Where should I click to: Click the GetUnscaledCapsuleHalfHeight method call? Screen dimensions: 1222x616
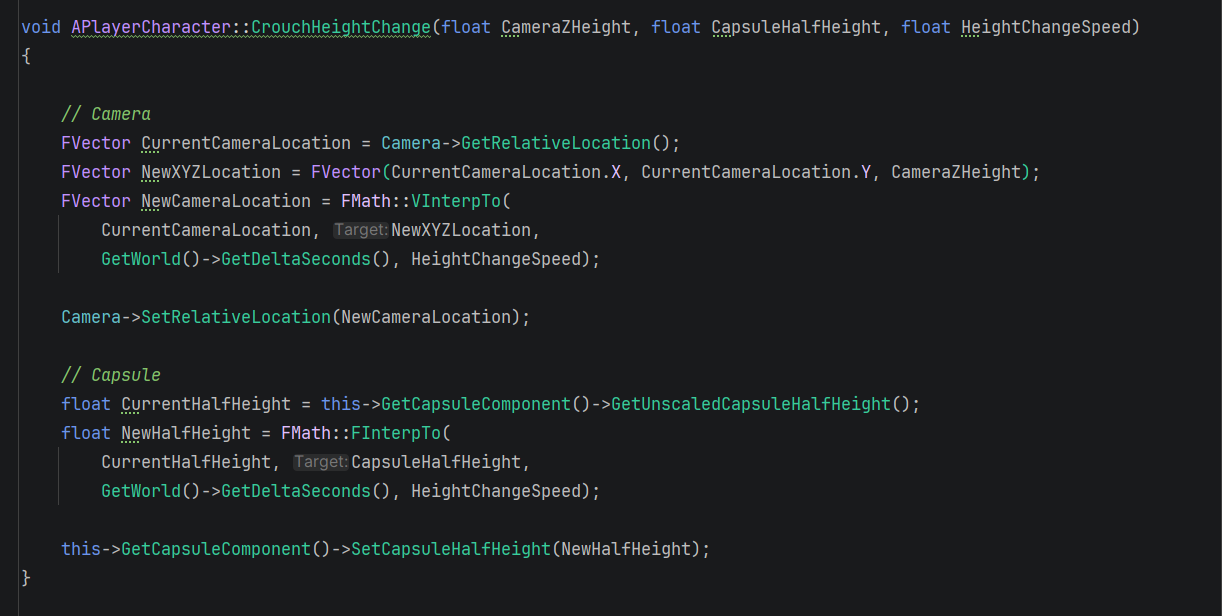pos(750,404)
